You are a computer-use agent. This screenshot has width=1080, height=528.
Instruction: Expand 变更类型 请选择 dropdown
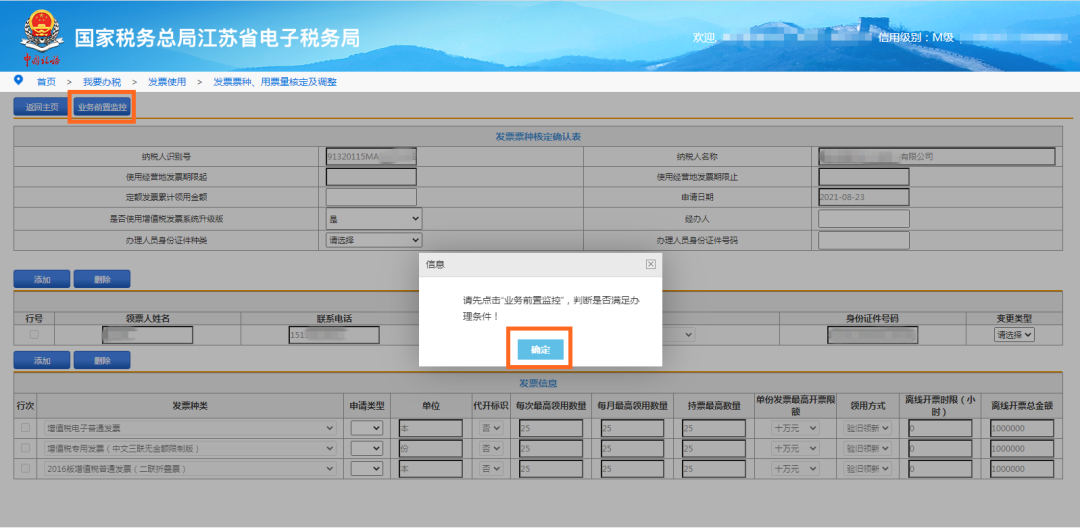(1014, 335)
